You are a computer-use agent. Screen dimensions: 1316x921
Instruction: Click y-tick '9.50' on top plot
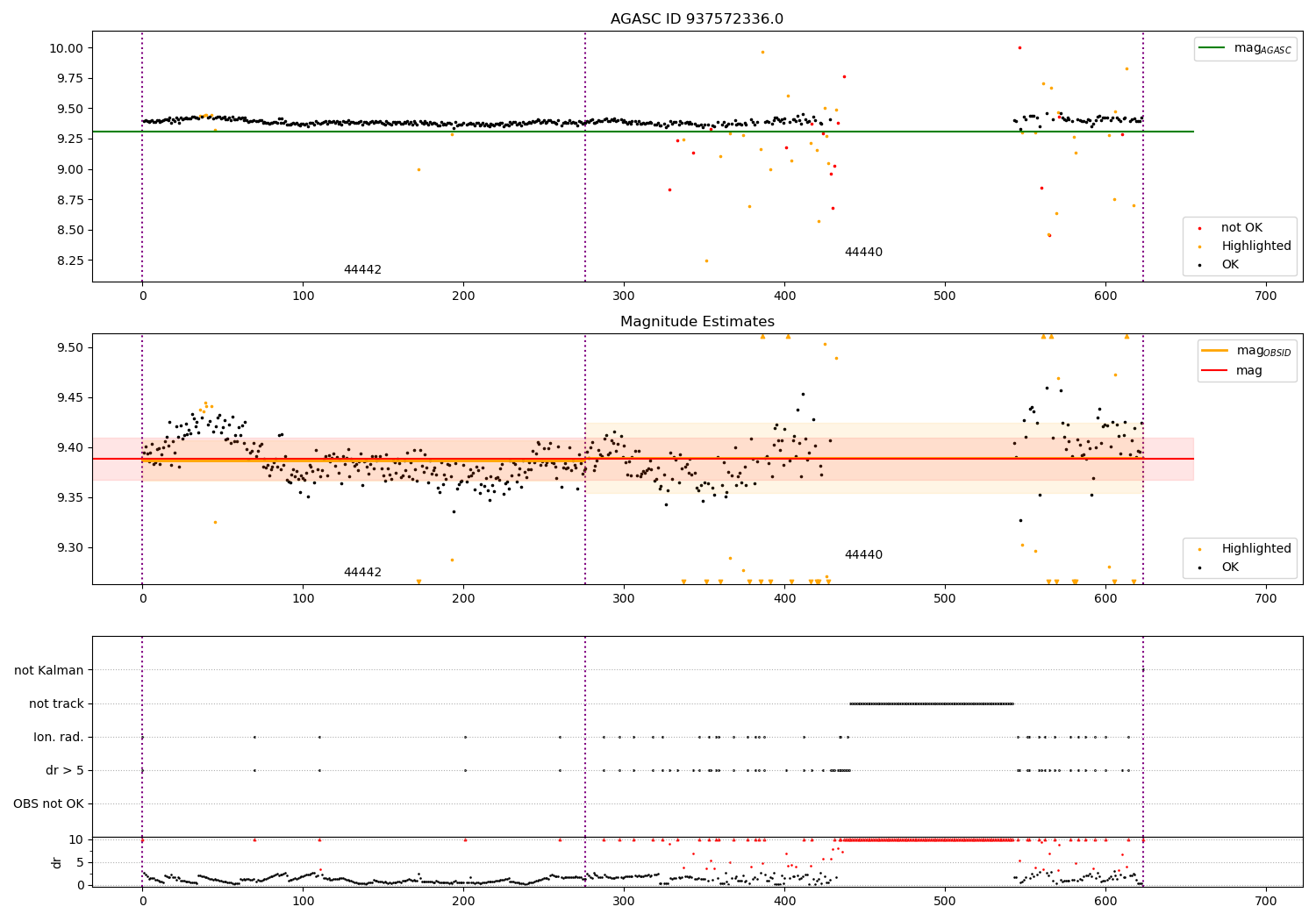tap(70, 110)
